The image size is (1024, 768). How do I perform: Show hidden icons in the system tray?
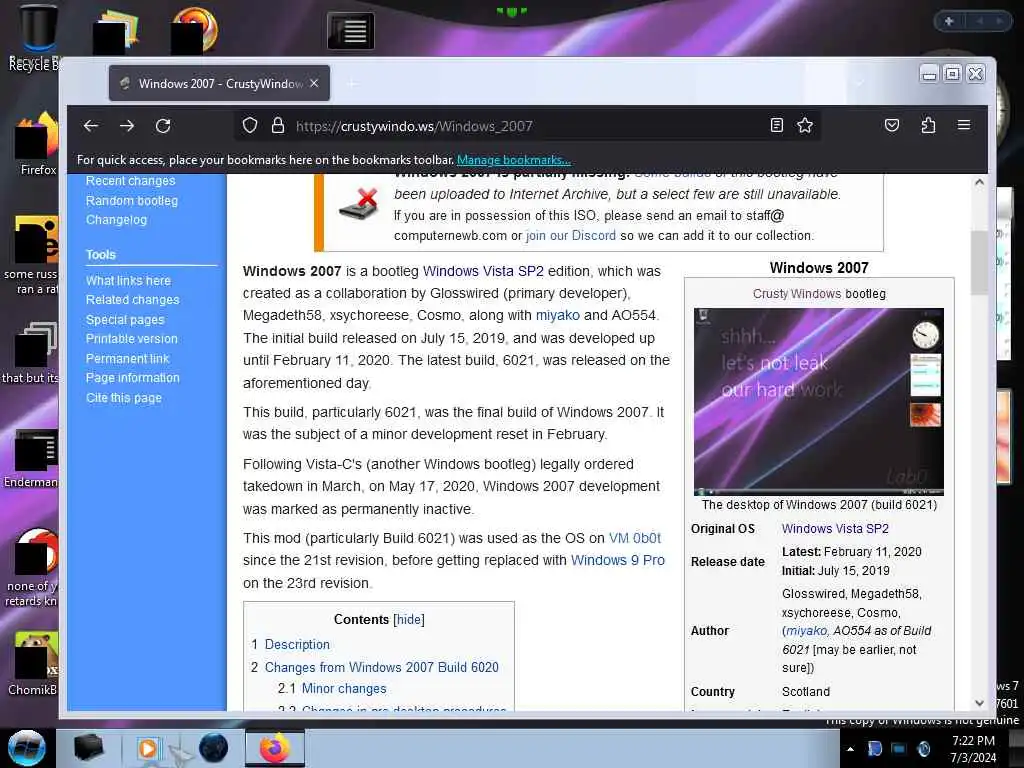pos(850,749)
